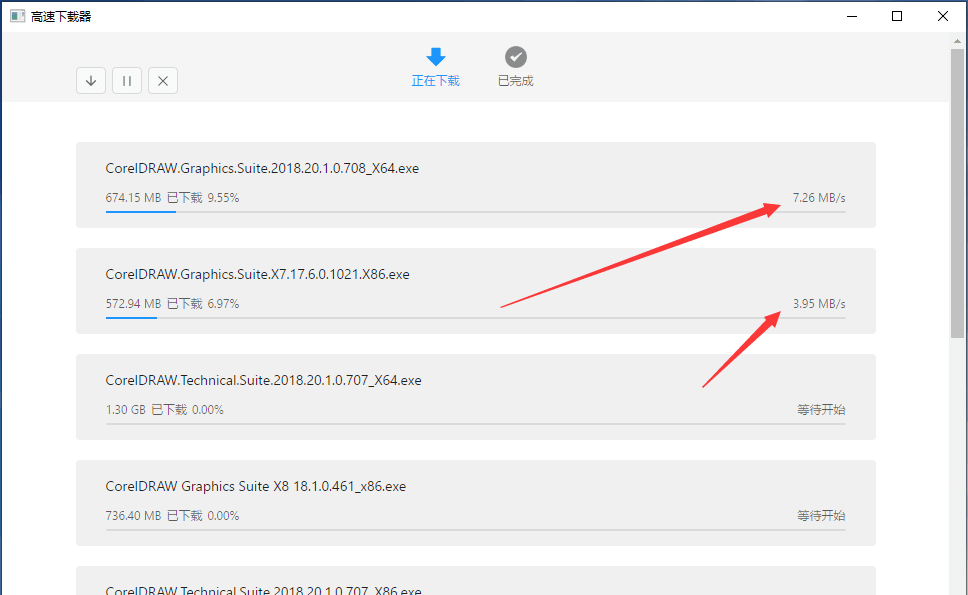Click progress bar of Graphics Suite 2018 X64
The height and width of the screenshot is (595, 968).
(x=475, y=212)
